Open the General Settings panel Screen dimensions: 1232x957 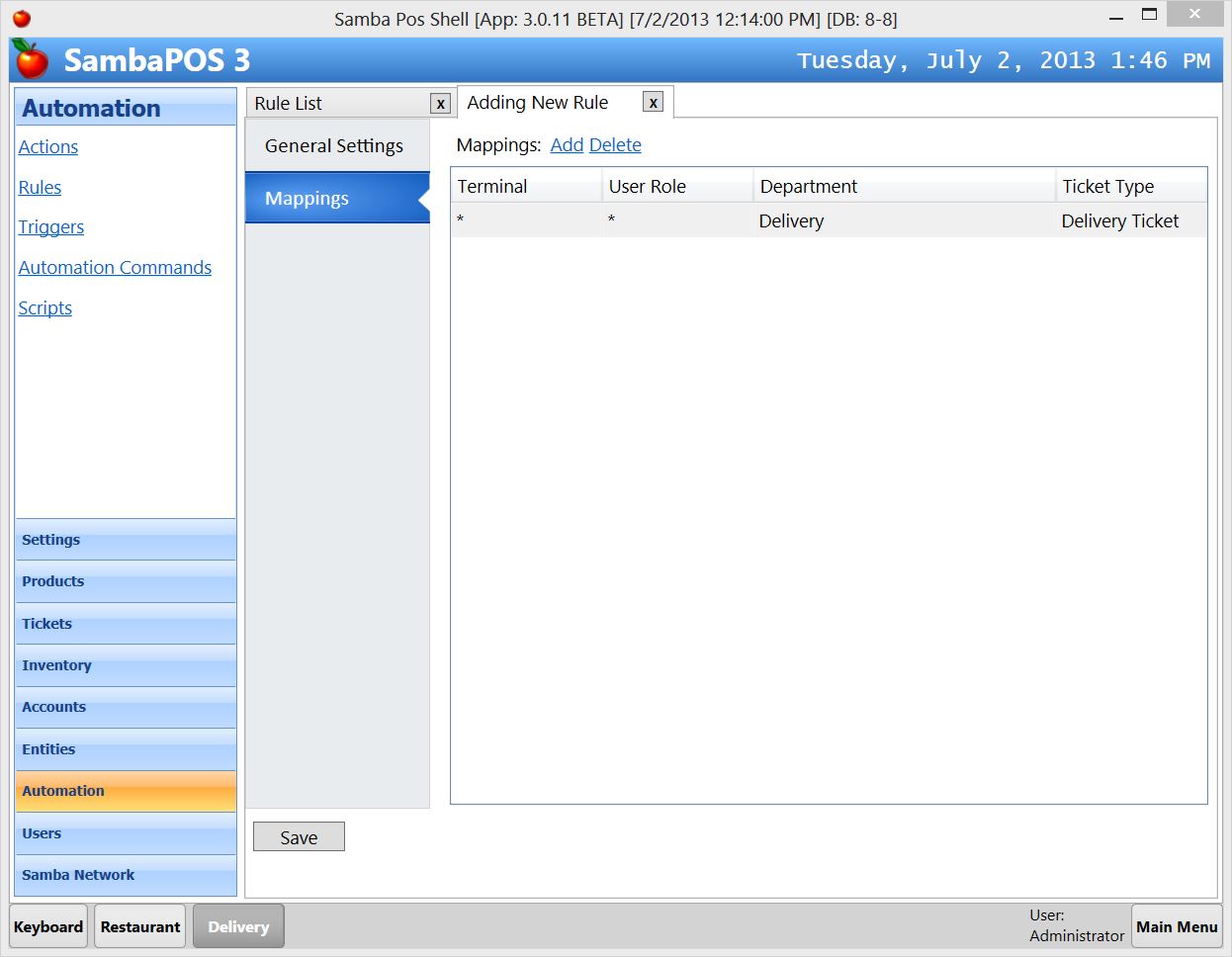[x=333, y=145]
